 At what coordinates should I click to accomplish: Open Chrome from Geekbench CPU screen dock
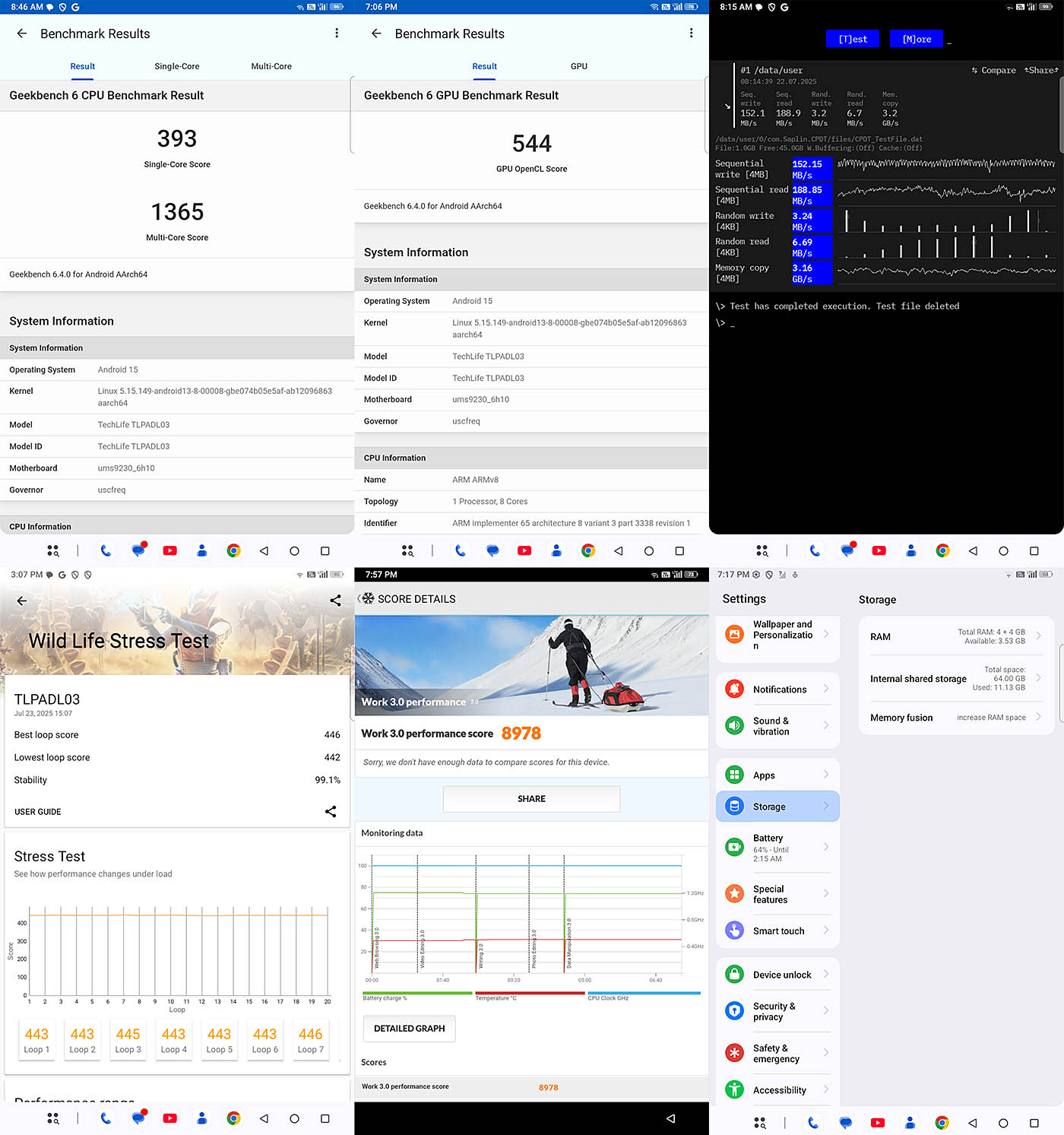(x=233, y=550)
